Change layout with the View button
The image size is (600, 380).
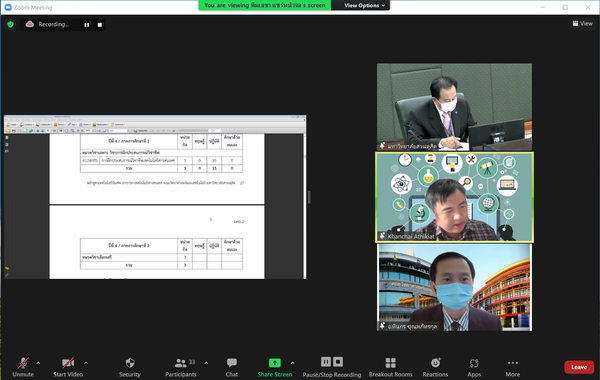coord(582,24)
